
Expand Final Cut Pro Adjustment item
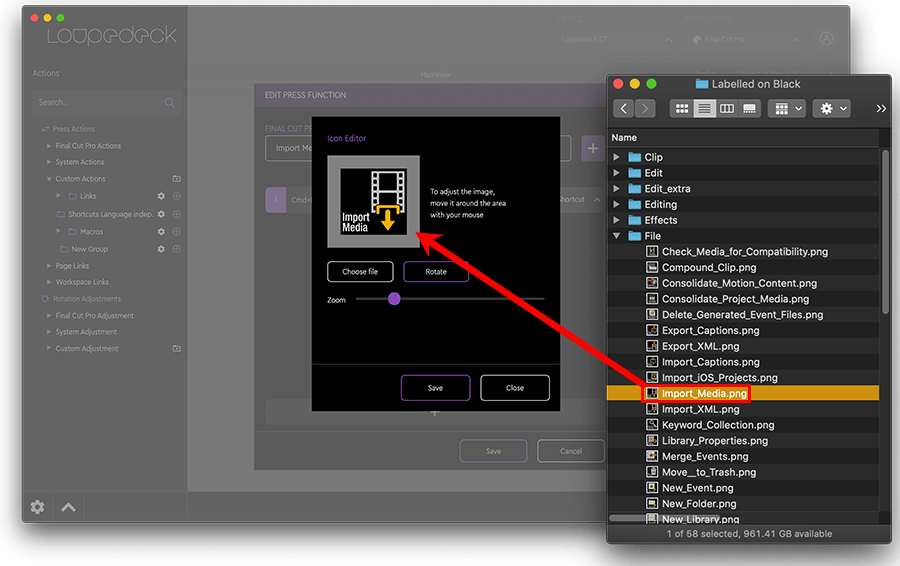coord(49,316)
